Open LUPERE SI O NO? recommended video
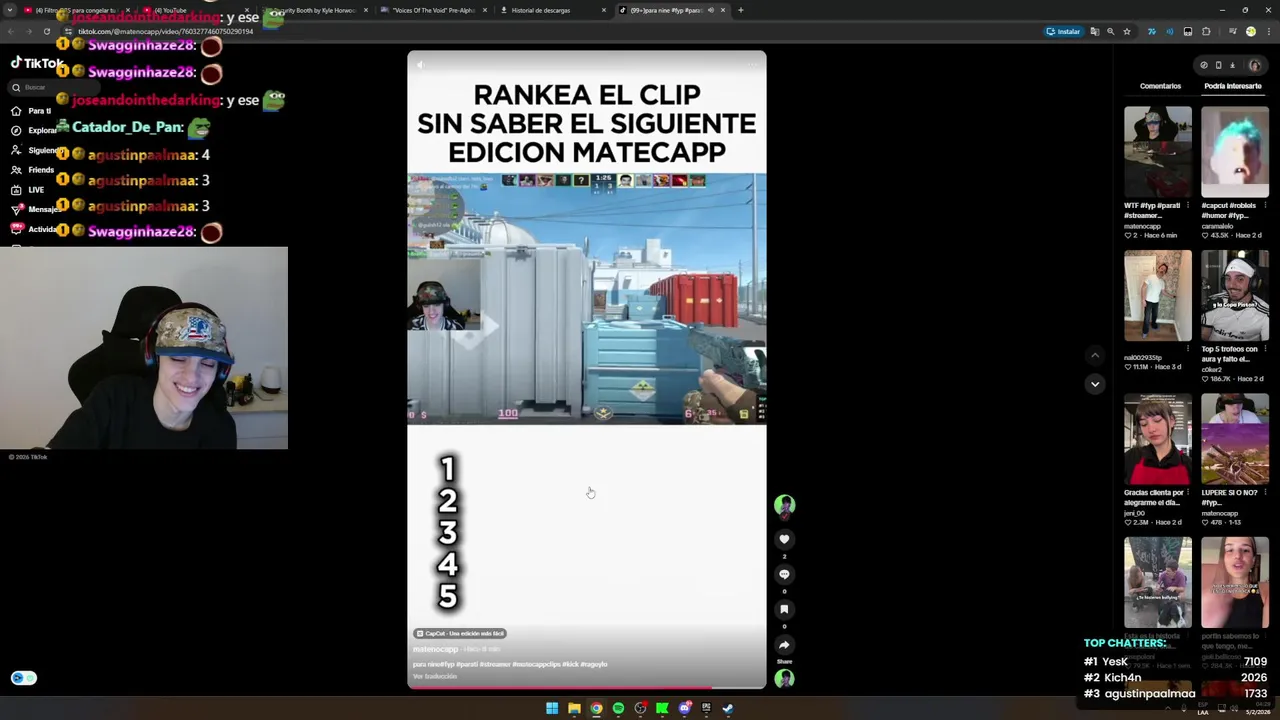 [1235, 439]
